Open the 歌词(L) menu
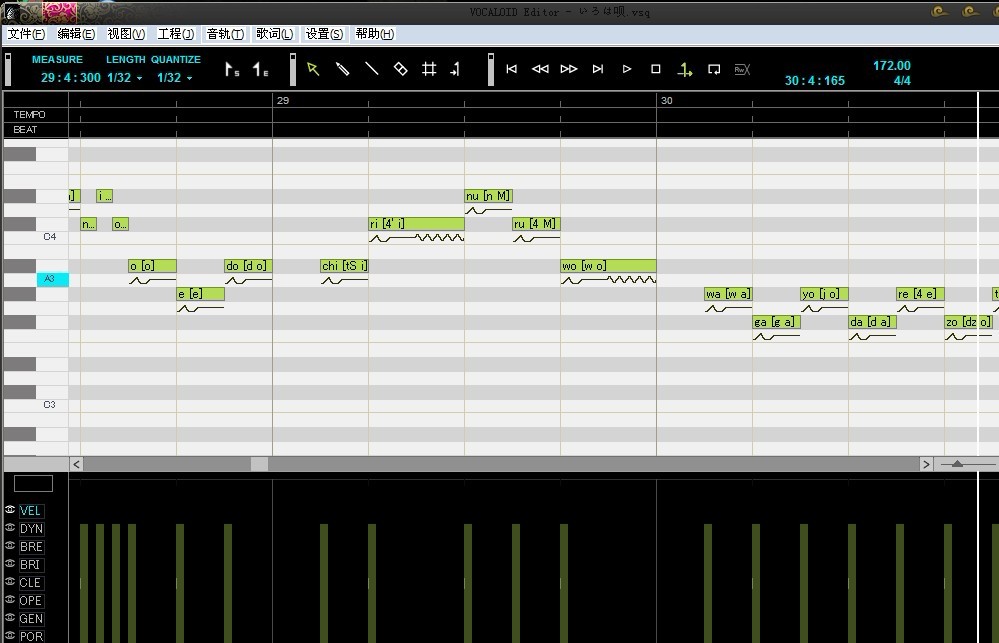The image size is (999, 643). tap(275, 34)
